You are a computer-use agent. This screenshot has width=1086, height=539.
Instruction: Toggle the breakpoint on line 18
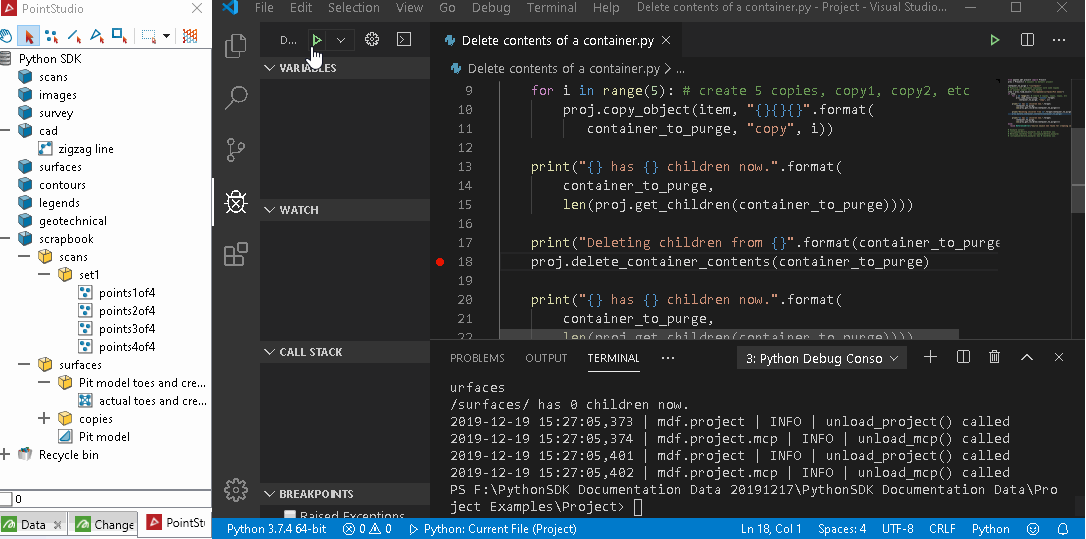440,262
